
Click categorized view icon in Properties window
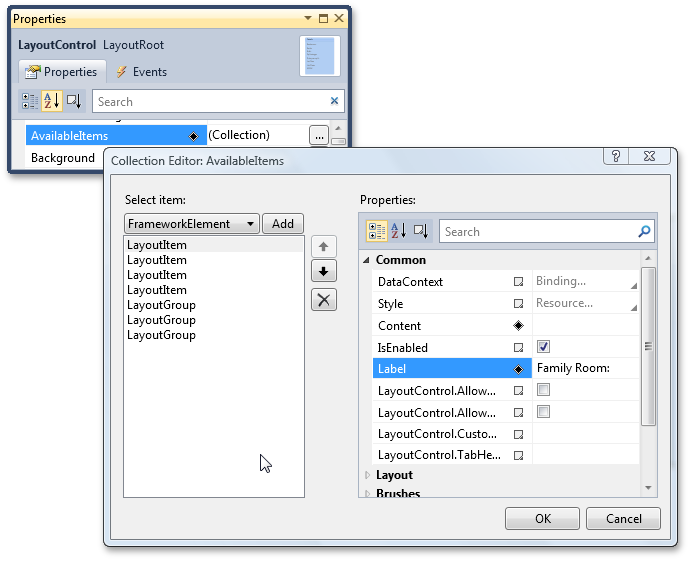coord(30,101)
